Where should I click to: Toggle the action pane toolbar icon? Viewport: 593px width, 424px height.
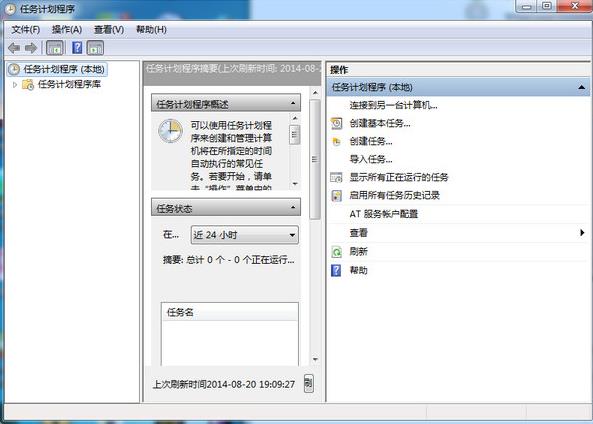pyautogui.click(x=95, y=48)
